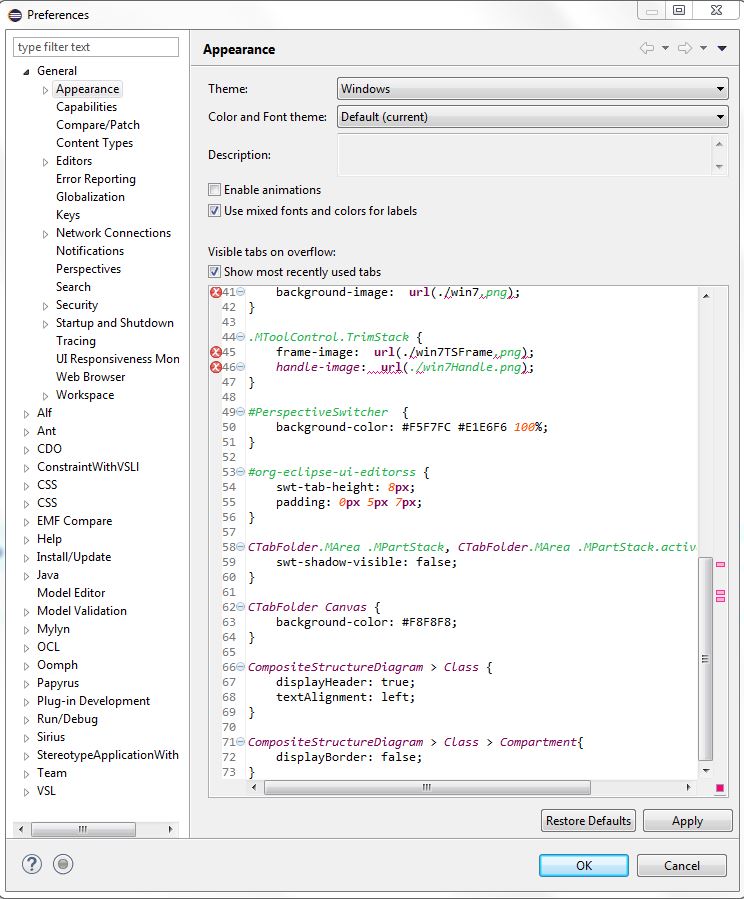Expand the Security tree node

coord(45,306)
